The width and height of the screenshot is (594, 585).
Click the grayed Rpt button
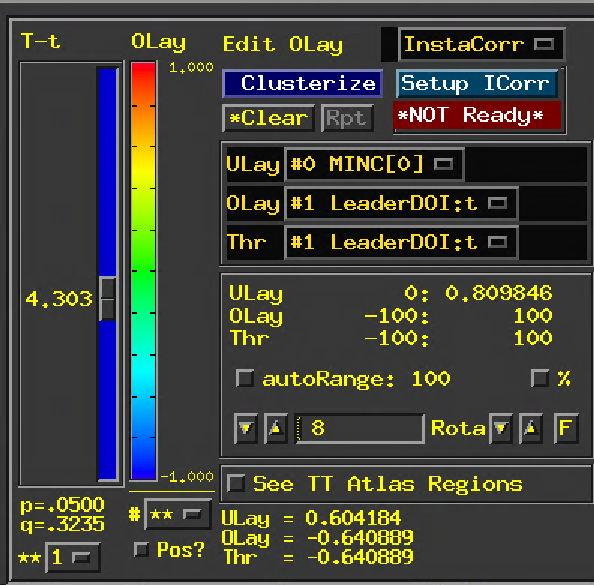pos(347,118)
